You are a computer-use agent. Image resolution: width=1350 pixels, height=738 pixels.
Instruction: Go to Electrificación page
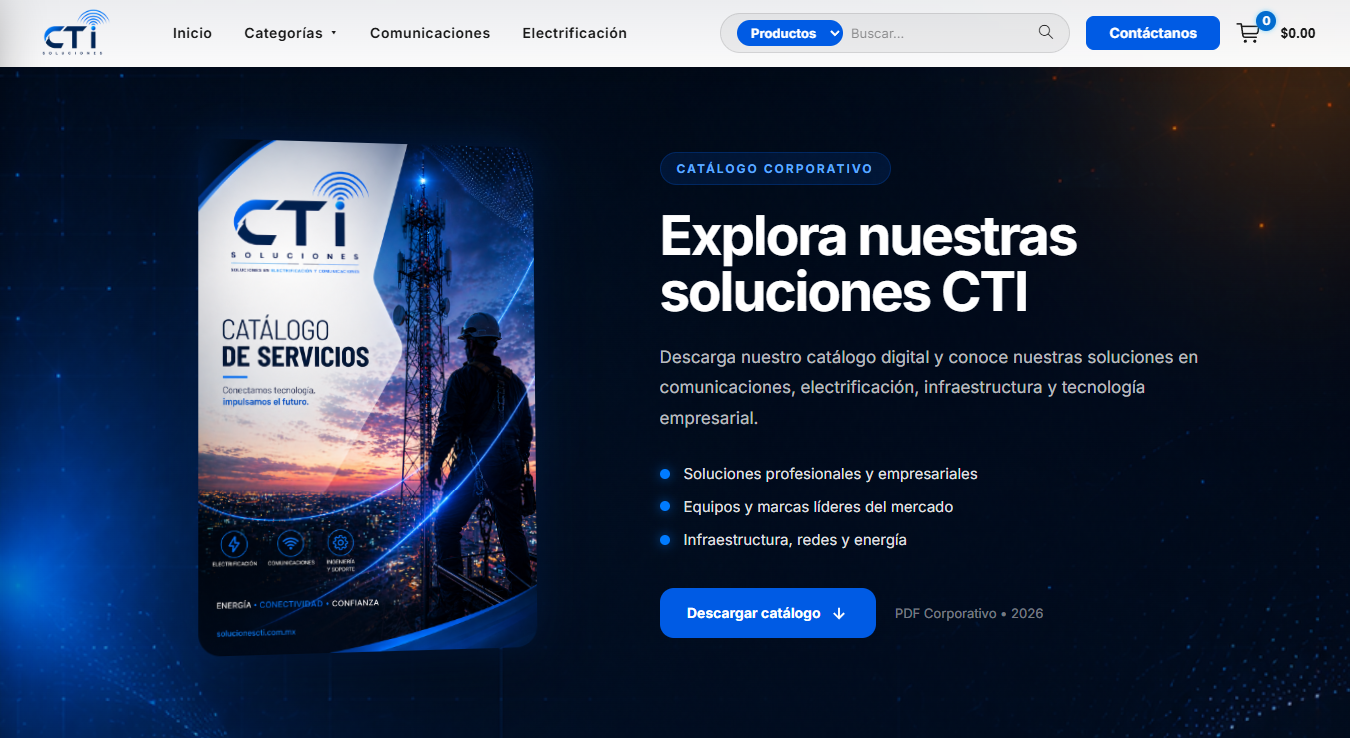click(575, 33)
